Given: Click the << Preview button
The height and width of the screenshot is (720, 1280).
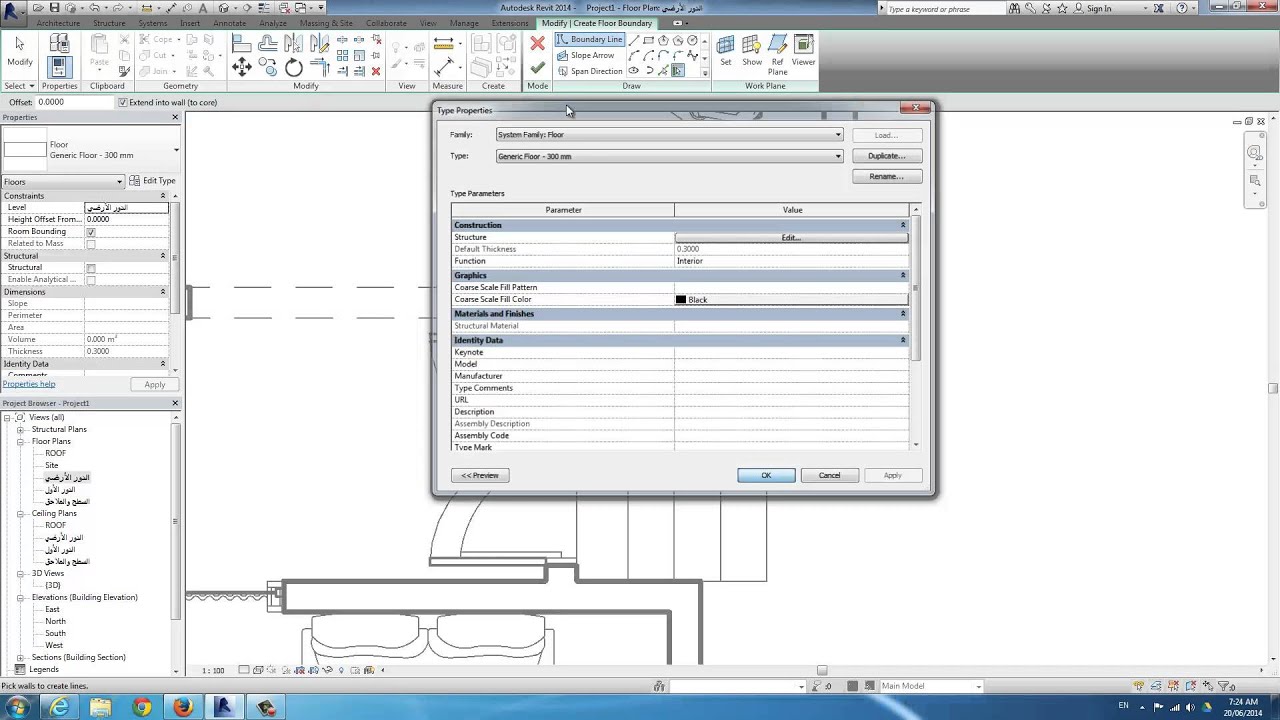Looking at the screenshot, I should (480, 475).
